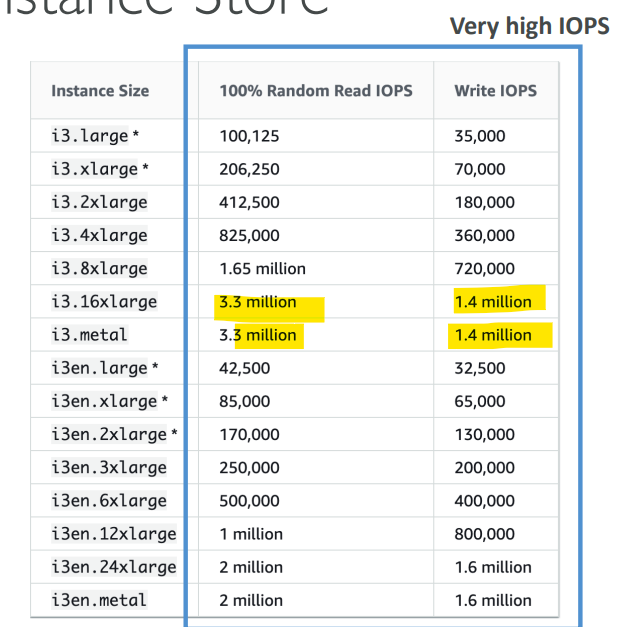627x627 pixels.
Task: Click the 'Instance Size' column header
Action: 100,91
